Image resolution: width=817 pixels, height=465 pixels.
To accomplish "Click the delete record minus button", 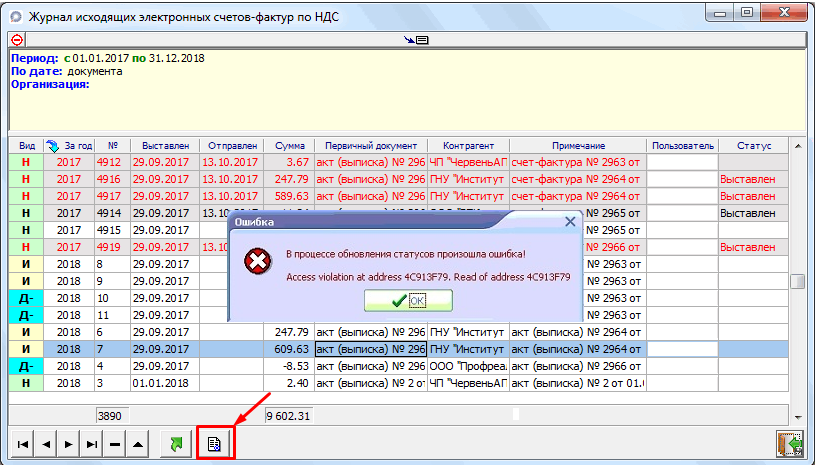I will (116, 443).
